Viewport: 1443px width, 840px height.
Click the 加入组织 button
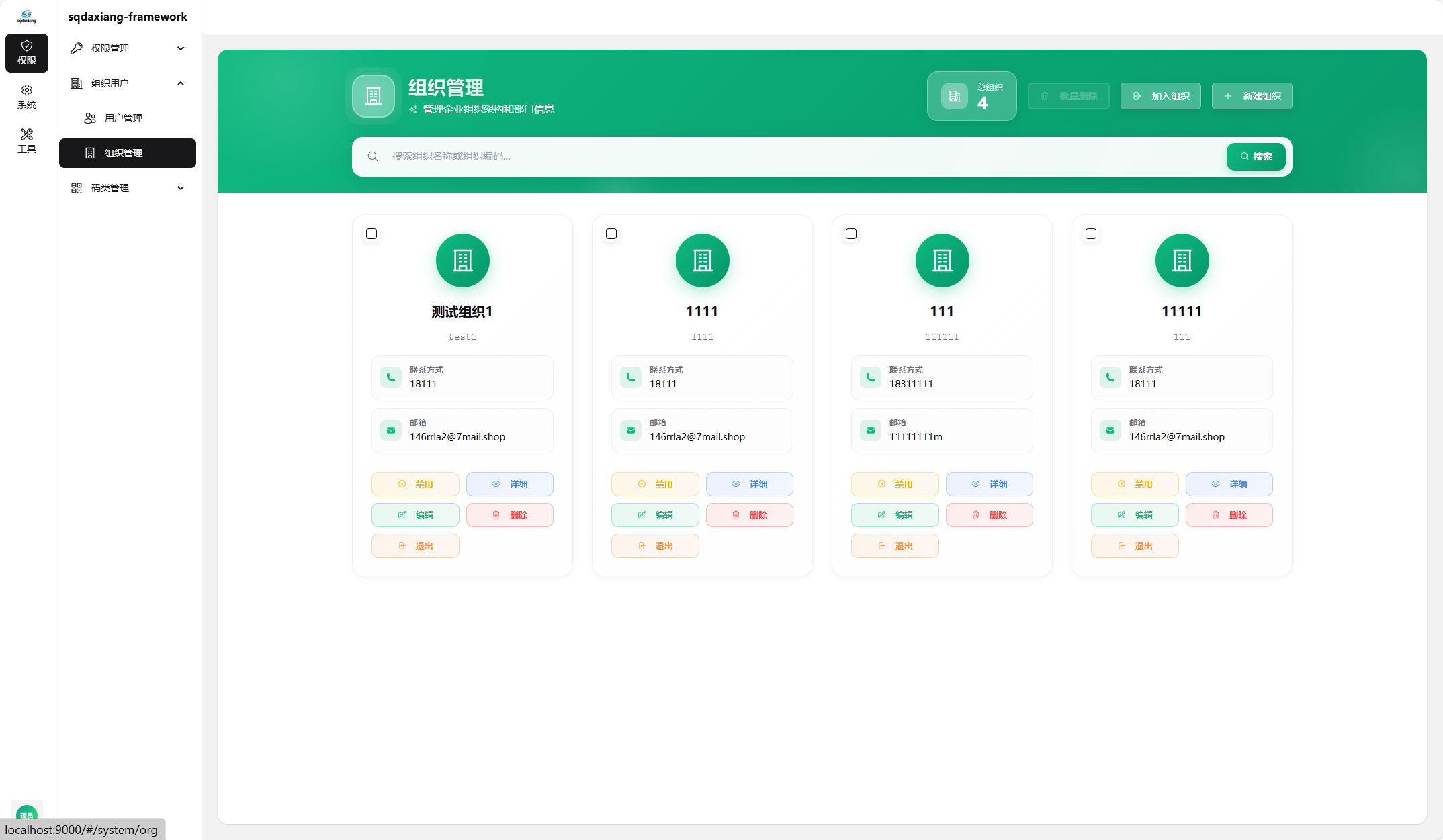tap(1160, 96)
